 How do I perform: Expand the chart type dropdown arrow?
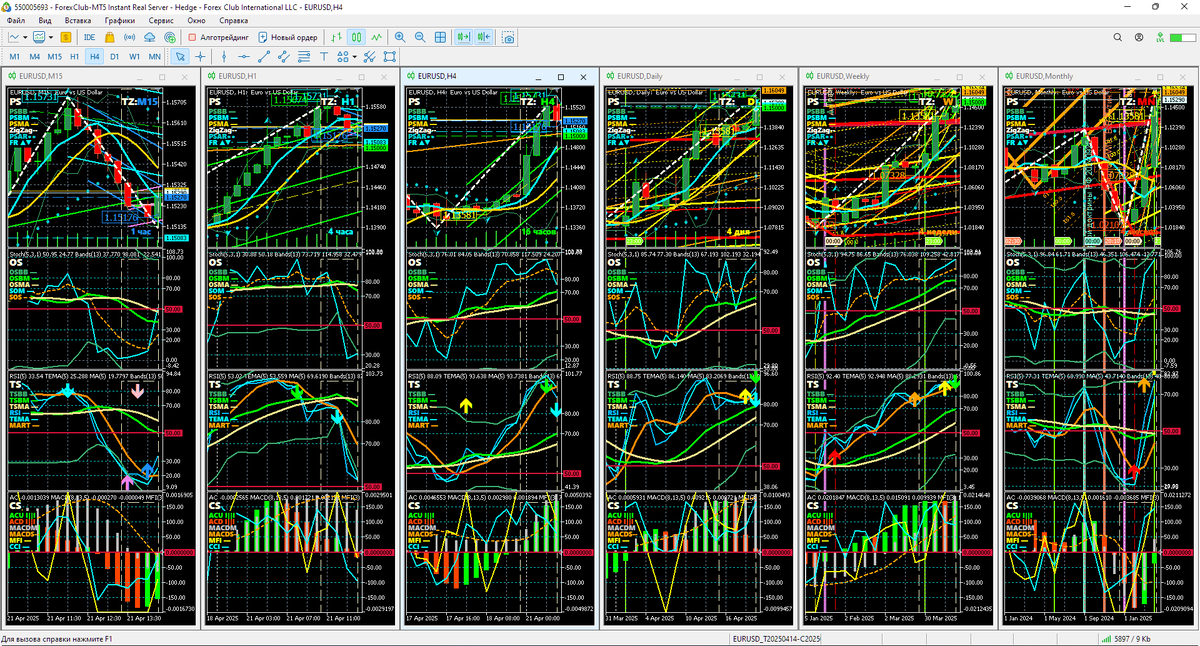point(25,37)
